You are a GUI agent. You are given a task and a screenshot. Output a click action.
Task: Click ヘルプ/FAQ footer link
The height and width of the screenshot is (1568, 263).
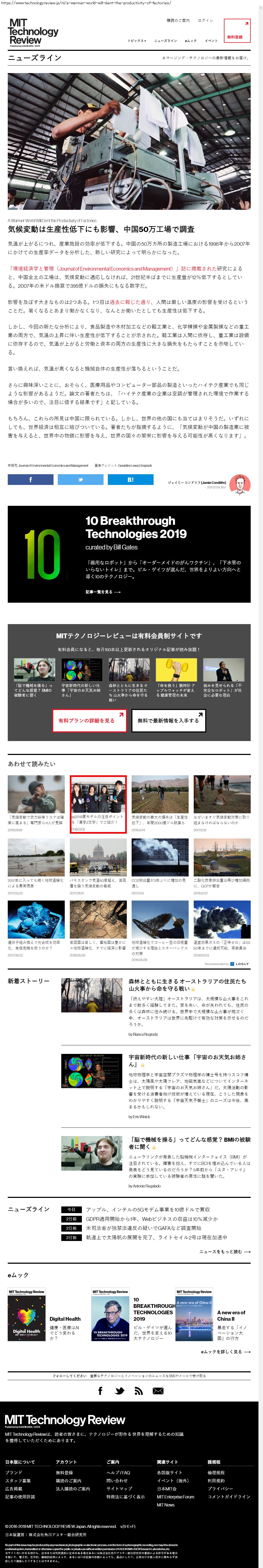pos(118,1472)
